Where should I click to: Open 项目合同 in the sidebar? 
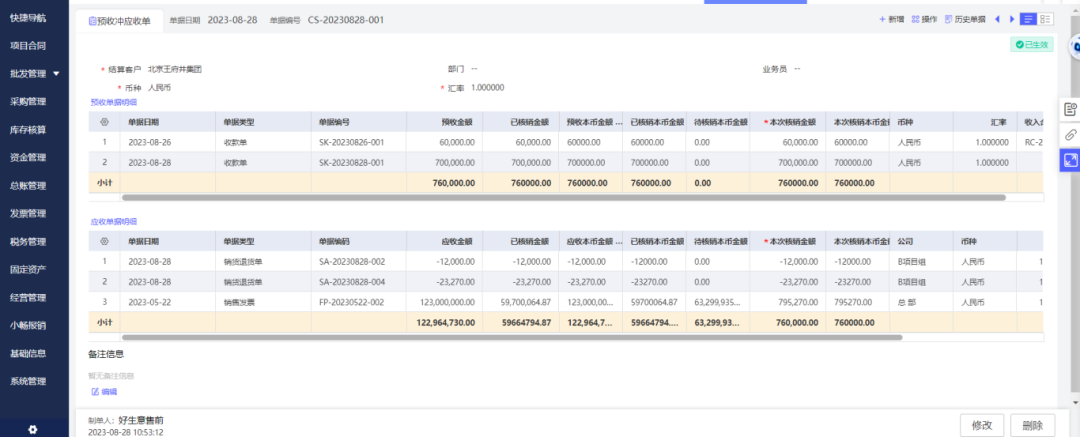tap(28, 45)
